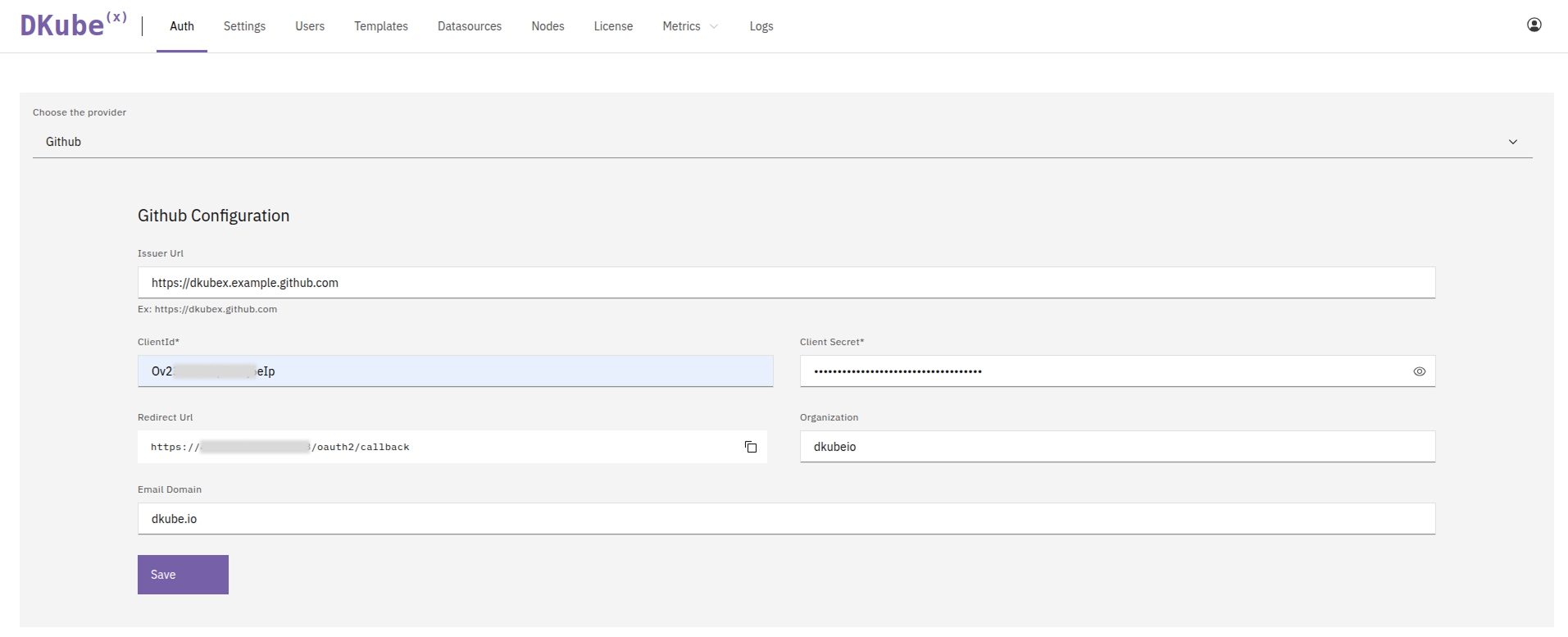Open the user account profile icon
The height and width of the screenshot is (637, 1568).
click(1534, 25)
